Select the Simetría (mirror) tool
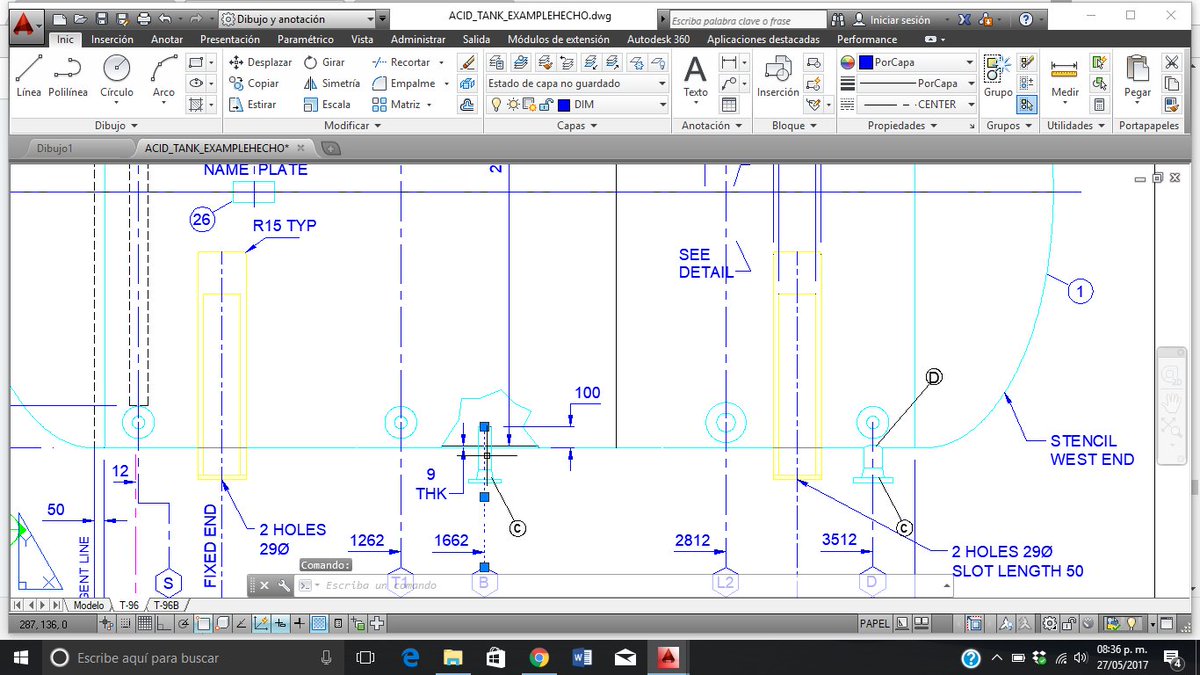1200x675 pixels. (331, 83)
